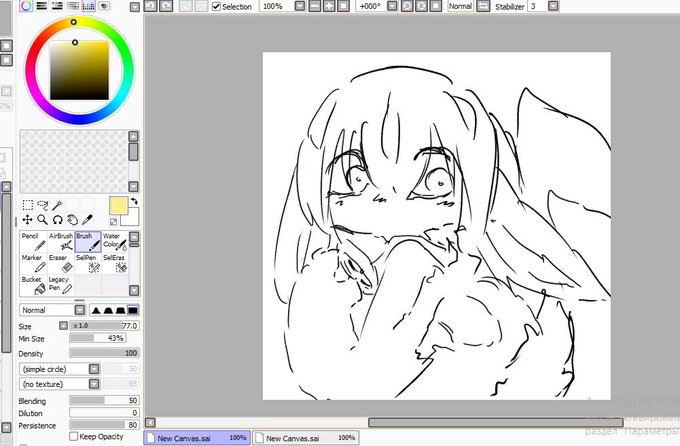Image resolution: width=680 pixels, height=446 pixels.
Task: Choose the SelPen tool
Action: 88,263
